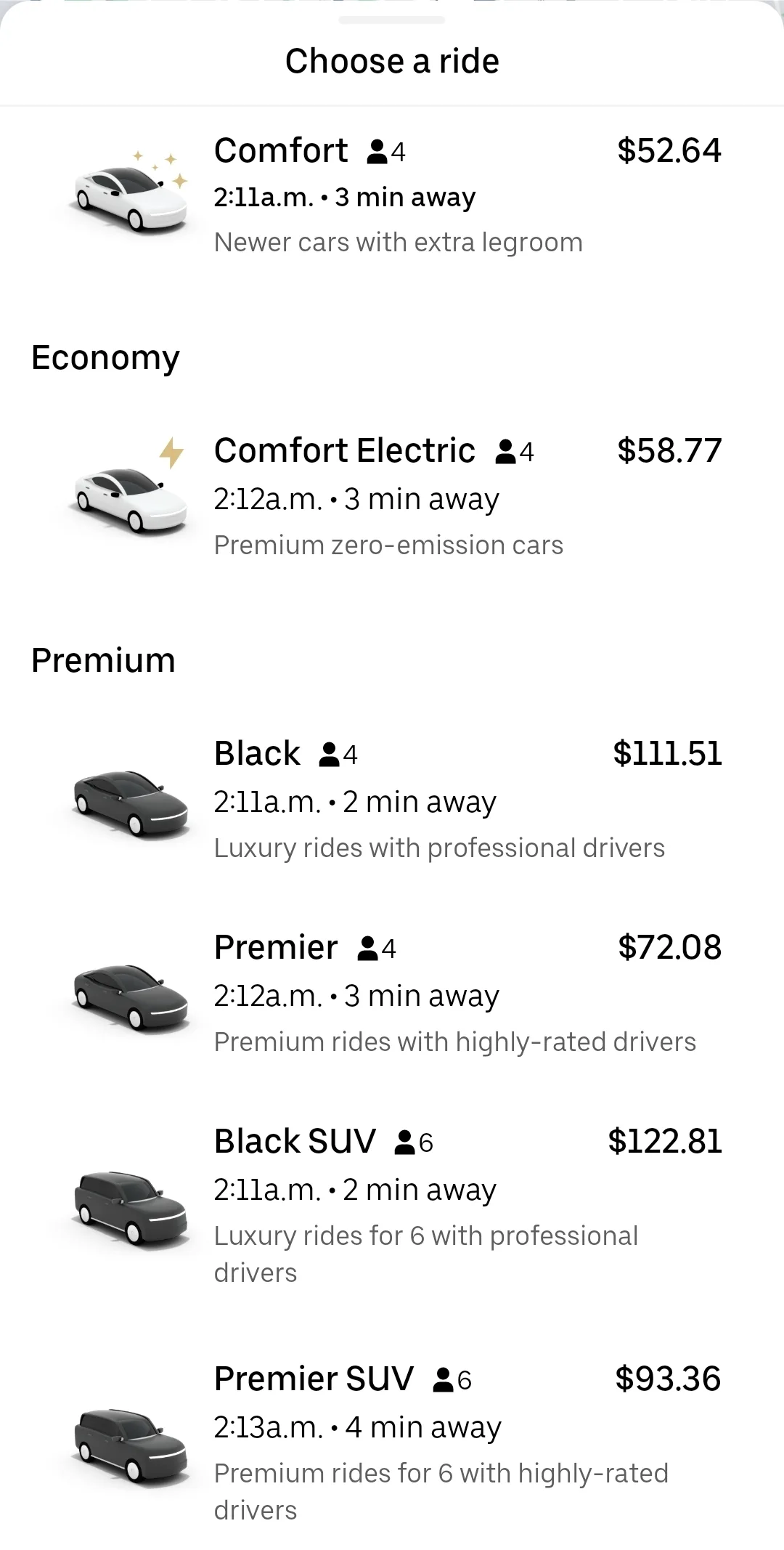Tap the Economy section header
The image size is (784, 1550).
(x=105, y=357)
